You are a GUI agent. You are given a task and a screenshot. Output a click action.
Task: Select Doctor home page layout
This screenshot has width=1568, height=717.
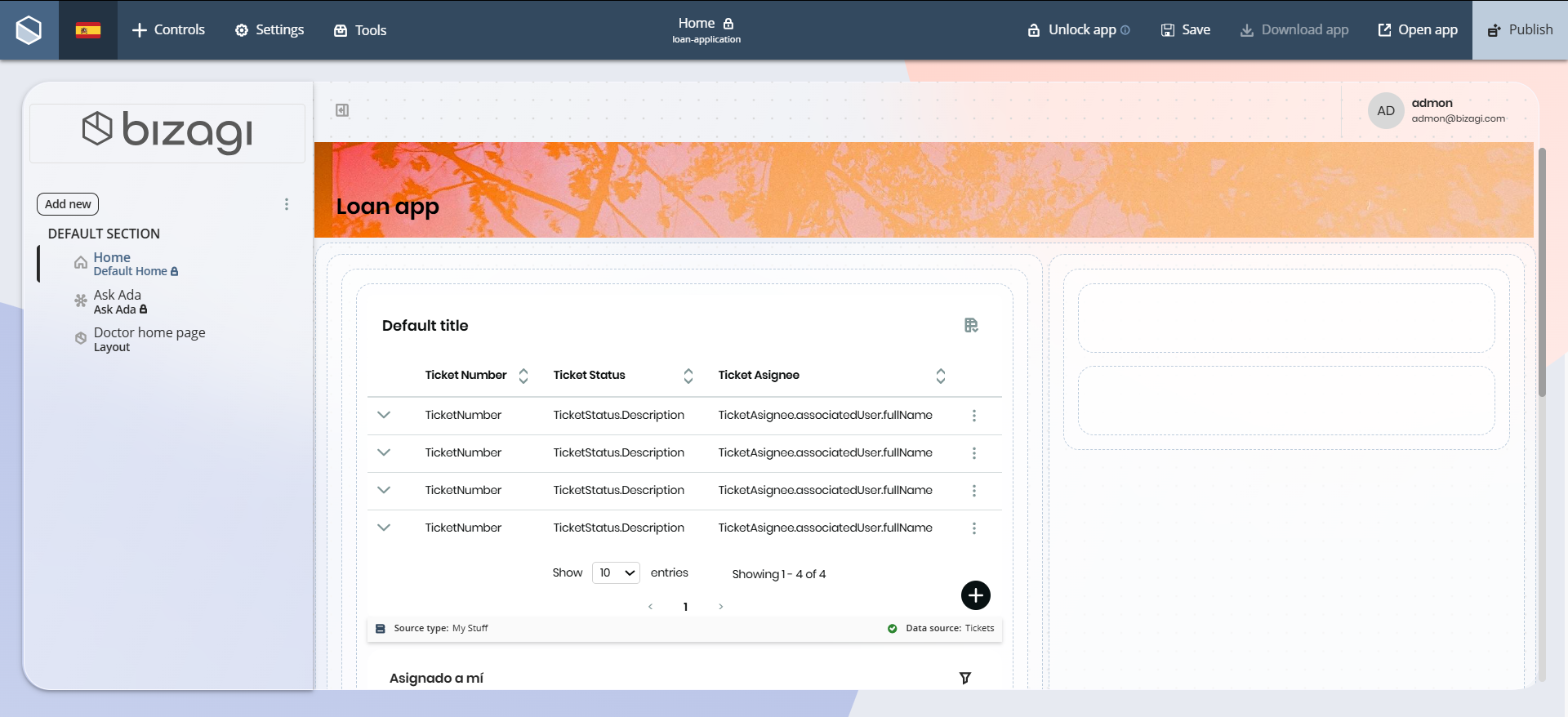coord(149,339)
